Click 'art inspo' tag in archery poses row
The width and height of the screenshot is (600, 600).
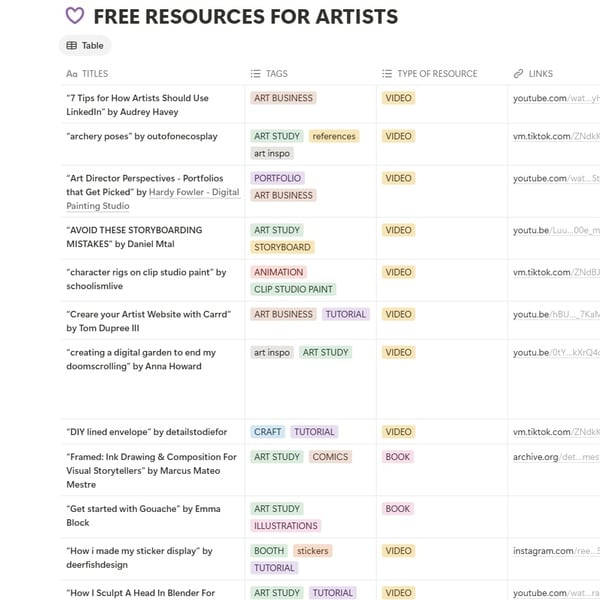[272, 153]
